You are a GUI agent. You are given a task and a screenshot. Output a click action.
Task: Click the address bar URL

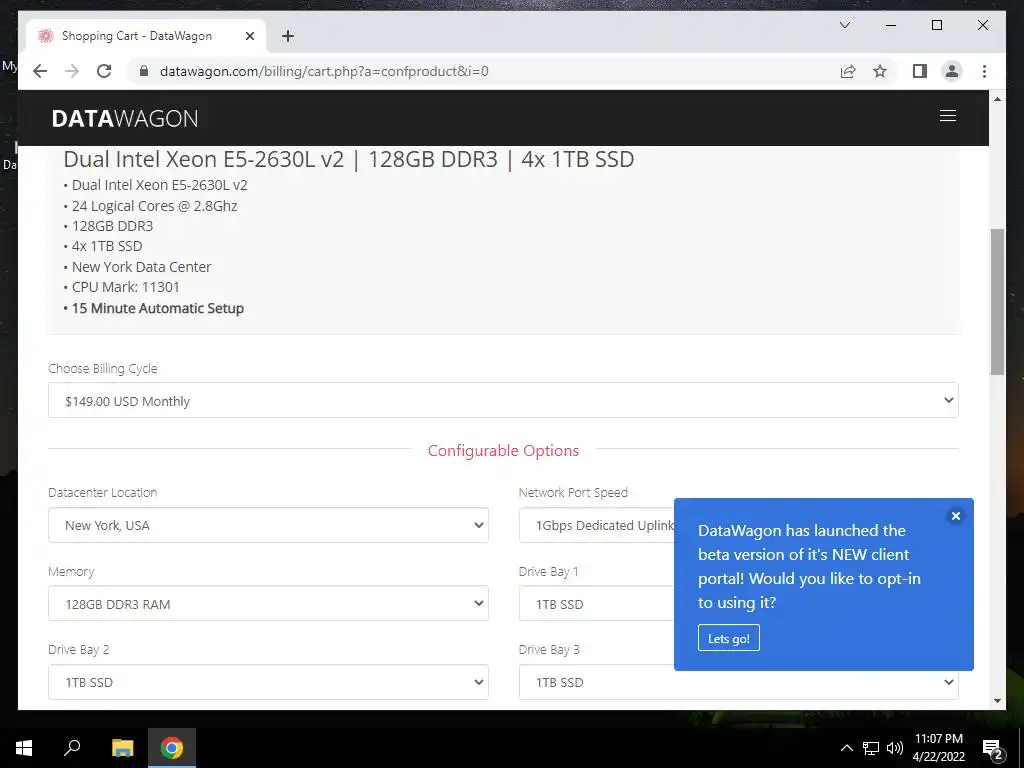point(324,71)
